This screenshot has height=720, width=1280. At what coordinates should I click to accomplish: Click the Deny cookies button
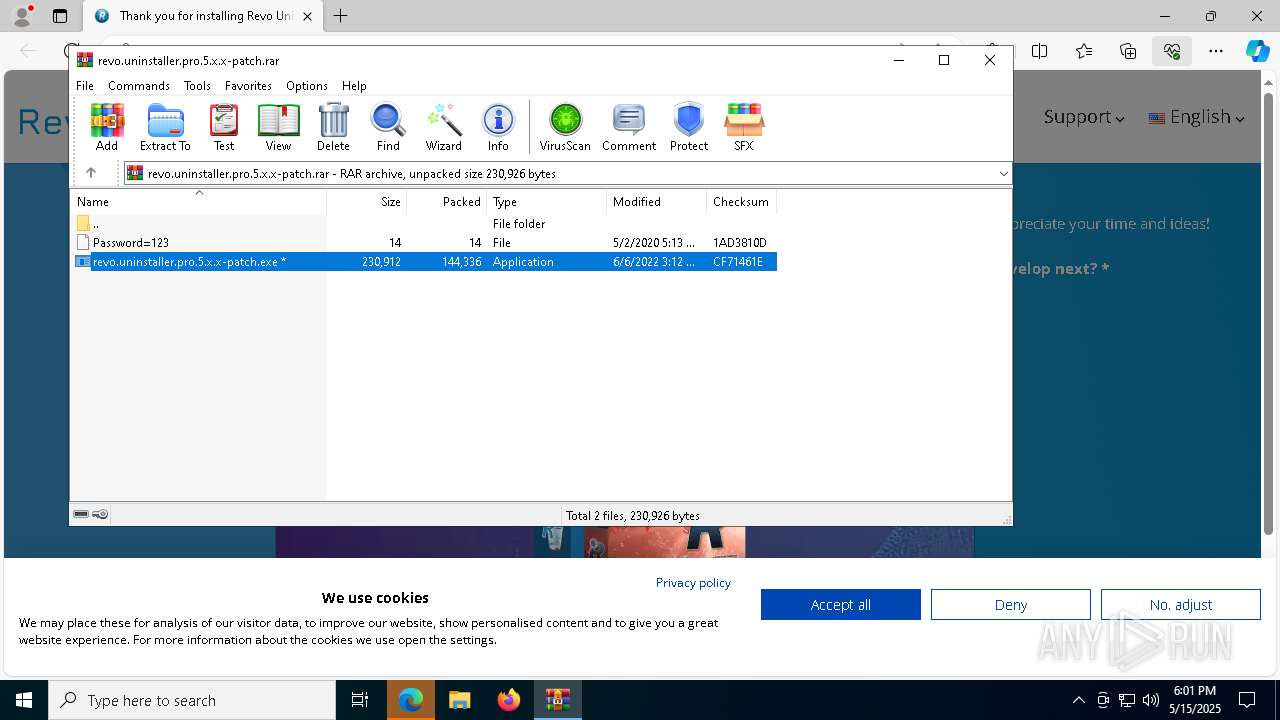pos(1011,604)
